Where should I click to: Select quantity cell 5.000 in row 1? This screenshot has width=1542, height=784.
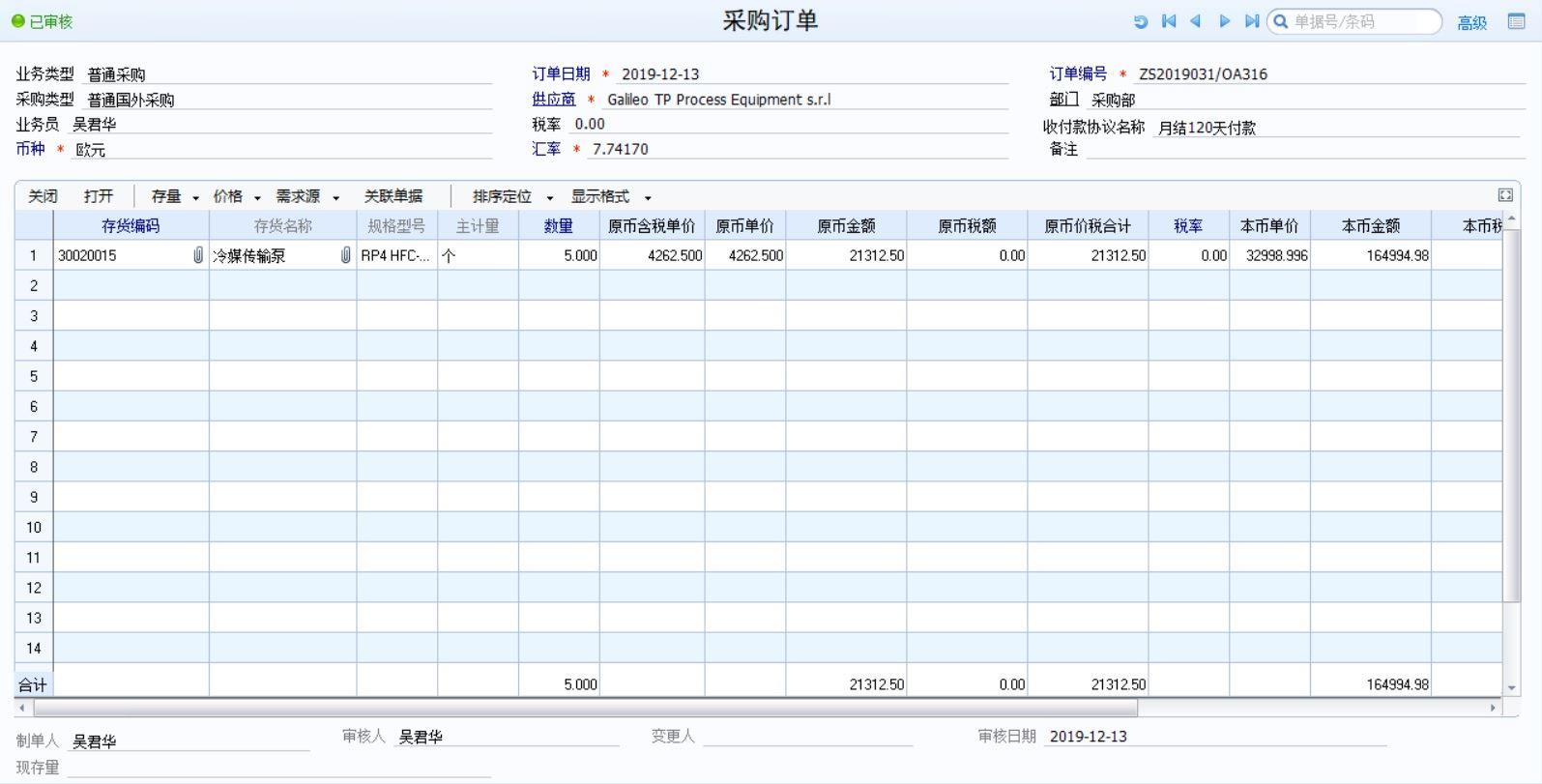[x=559, y=255]
